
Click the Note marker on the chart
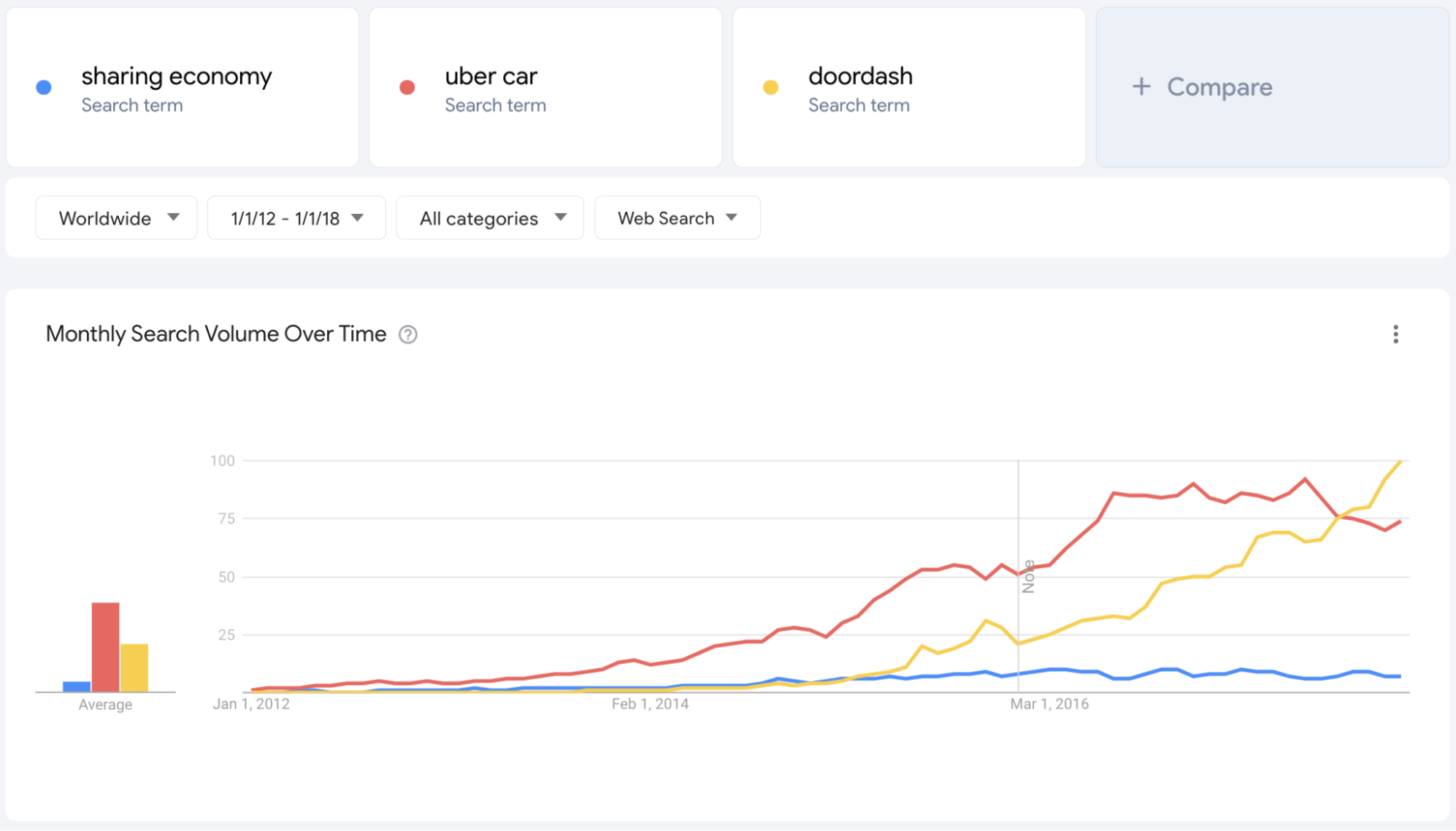[x=1028, y=576]
